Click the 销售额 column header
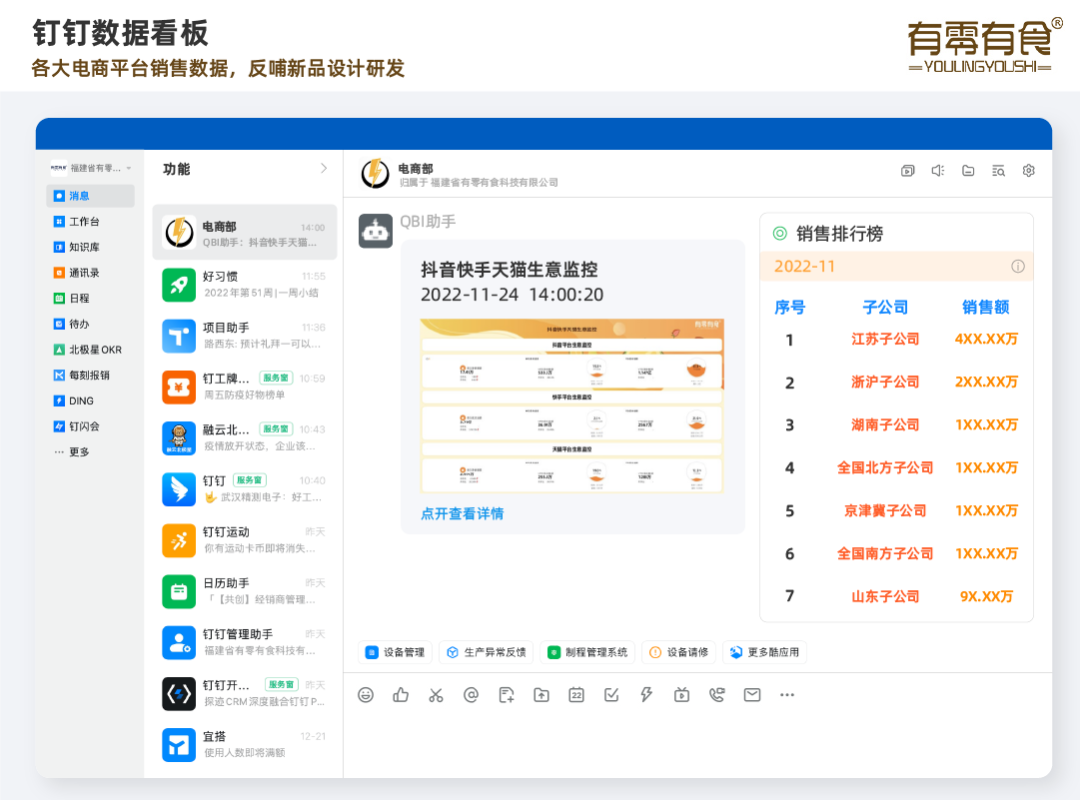Screen dimensions: 1080x800 [x=986, y=307]
